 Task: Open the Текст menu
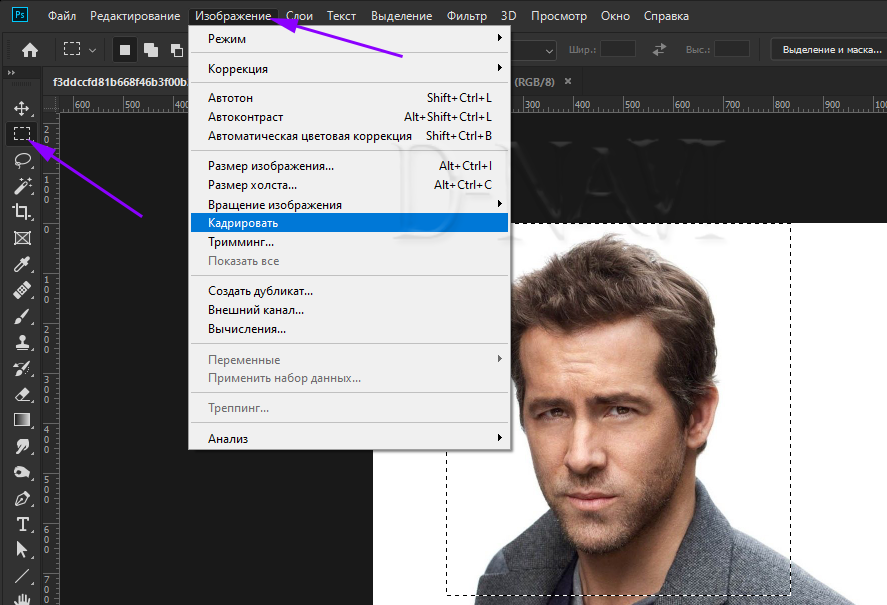[341, 16]
